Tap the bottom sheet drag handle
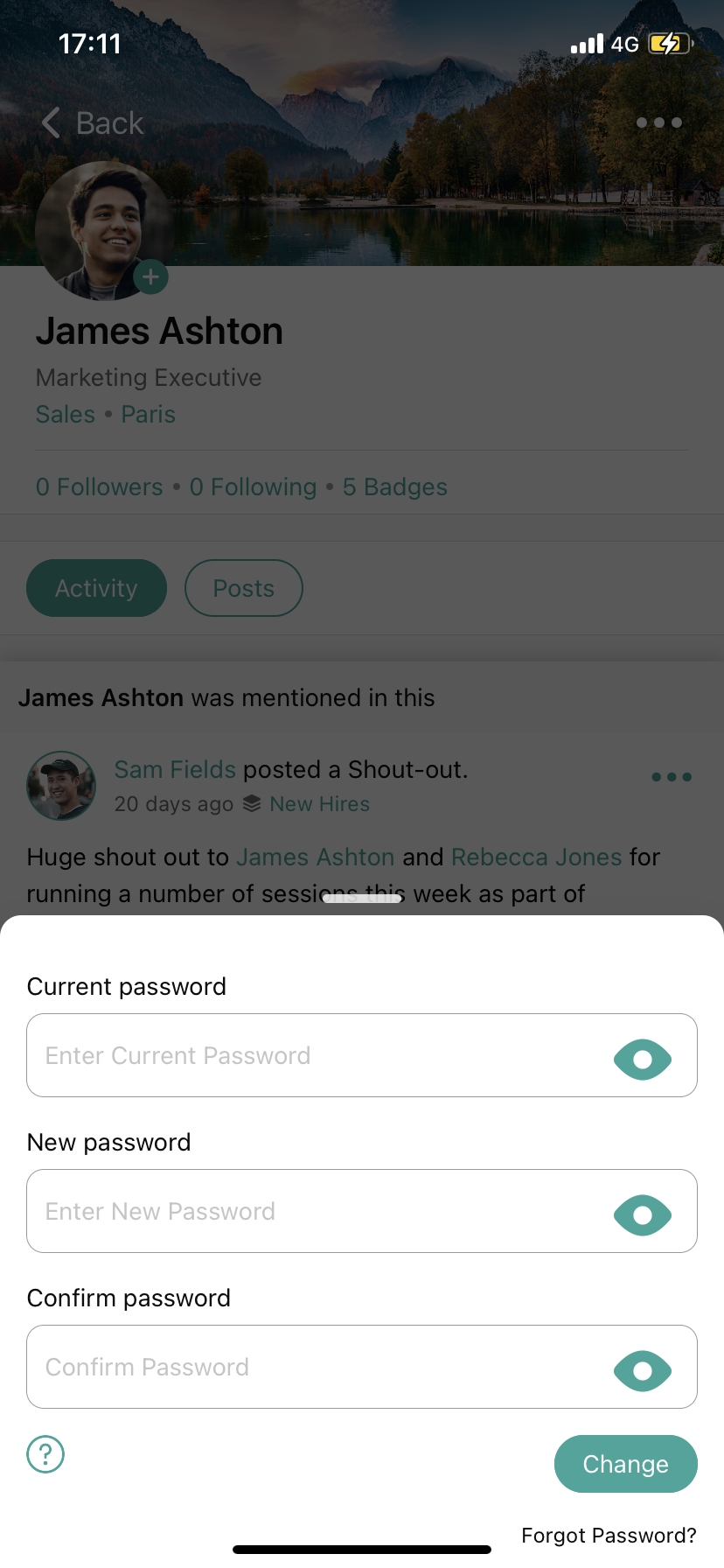This screenshot has width=724, height=1568. [362, 899]
